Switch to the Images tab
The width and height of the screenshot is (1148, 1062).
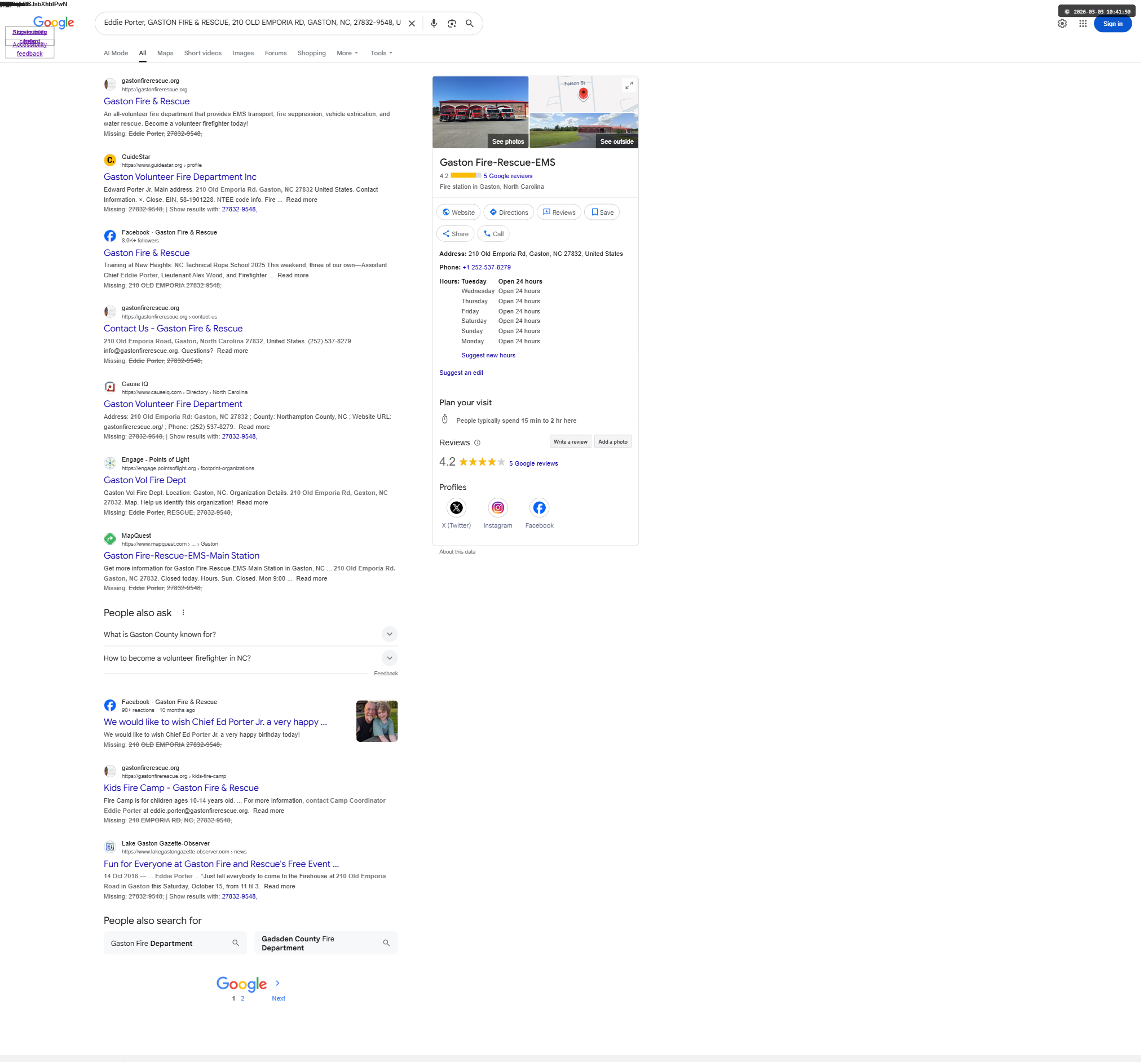coord(243,54)
